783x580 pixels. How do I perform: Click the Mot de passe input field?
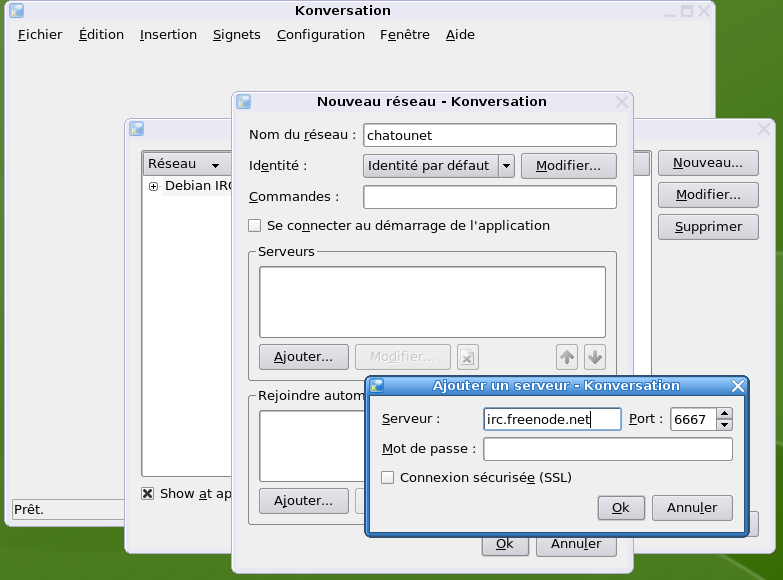(x=607, y=449)
